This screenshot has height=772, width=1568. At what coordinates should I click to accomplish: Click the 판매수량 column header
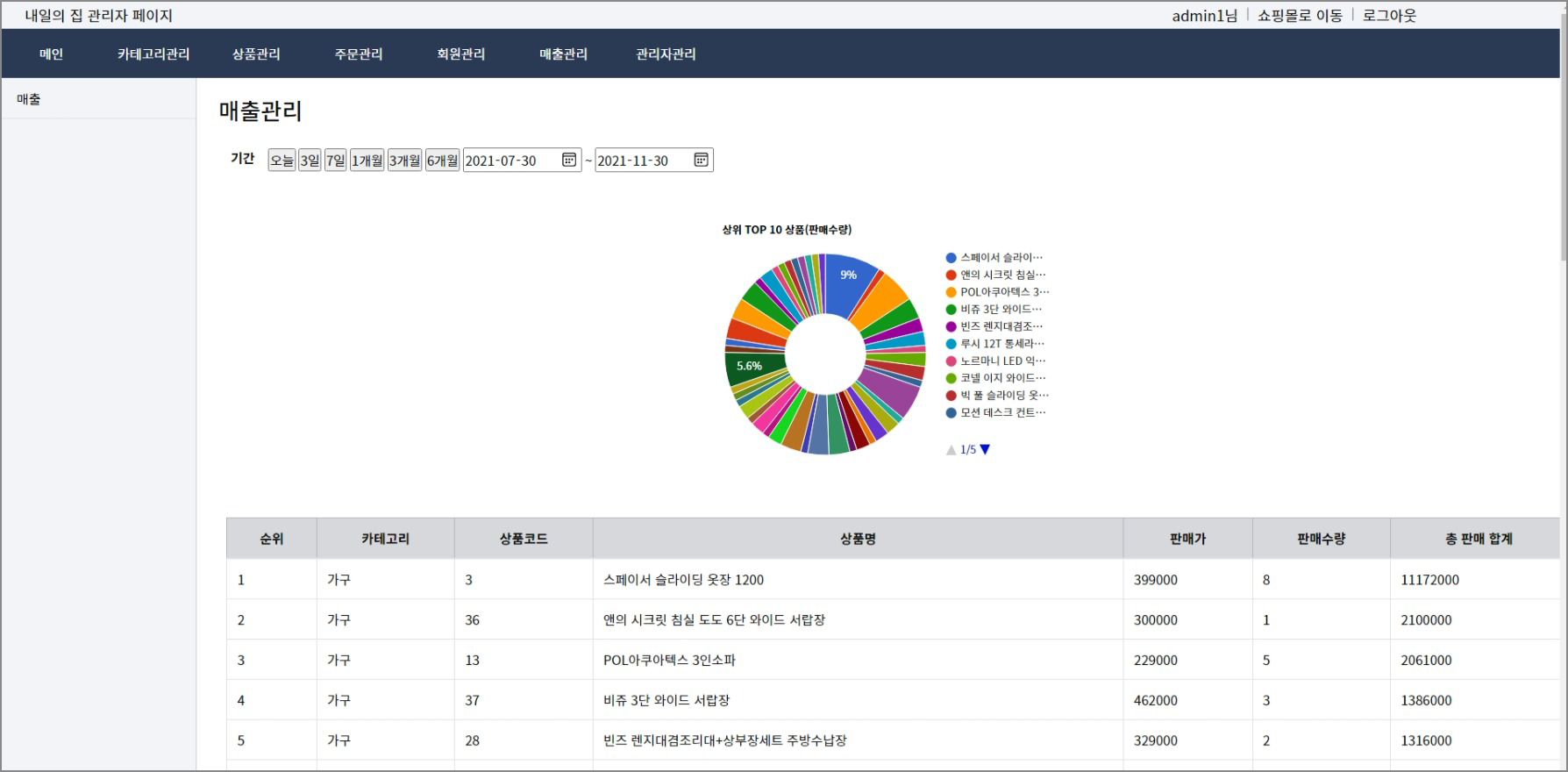click(1321, 539)
